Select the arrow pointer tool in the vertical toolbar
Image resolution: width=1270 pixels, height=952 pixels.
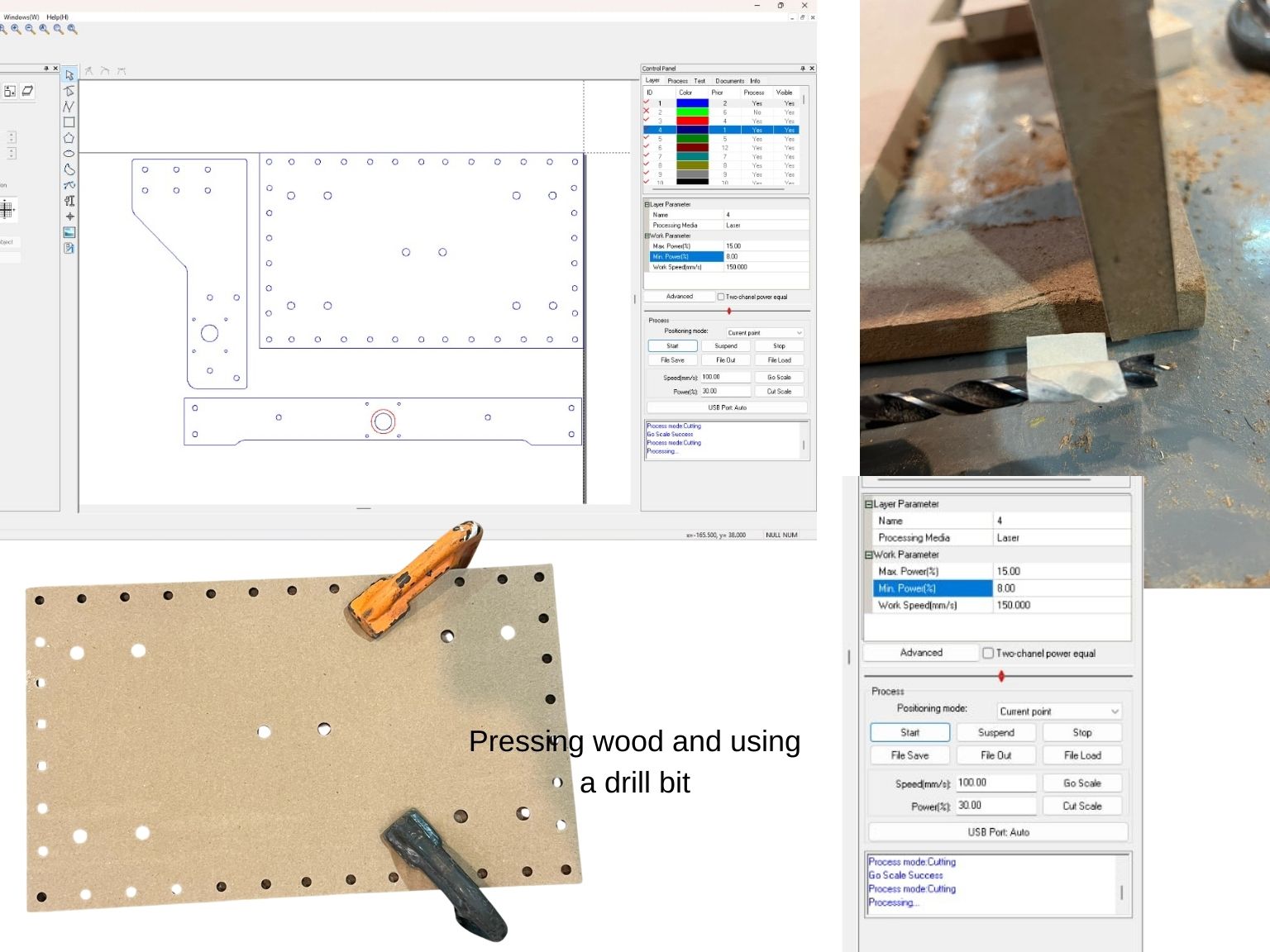pos(69,75)
